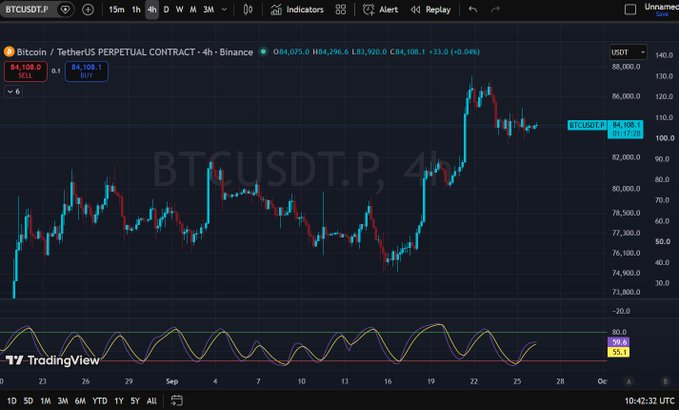Open the USDT currency dropdown
The image size is (679, 410).
coord(628,52)
